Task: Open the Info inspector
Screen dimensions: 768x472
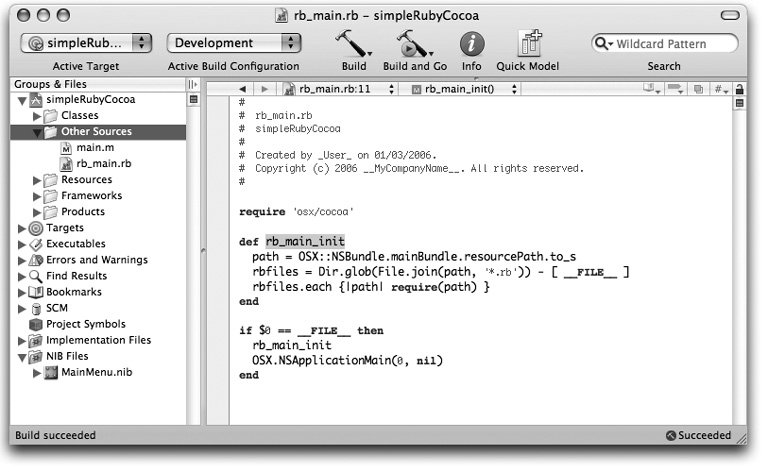Action: click(471, 44)
